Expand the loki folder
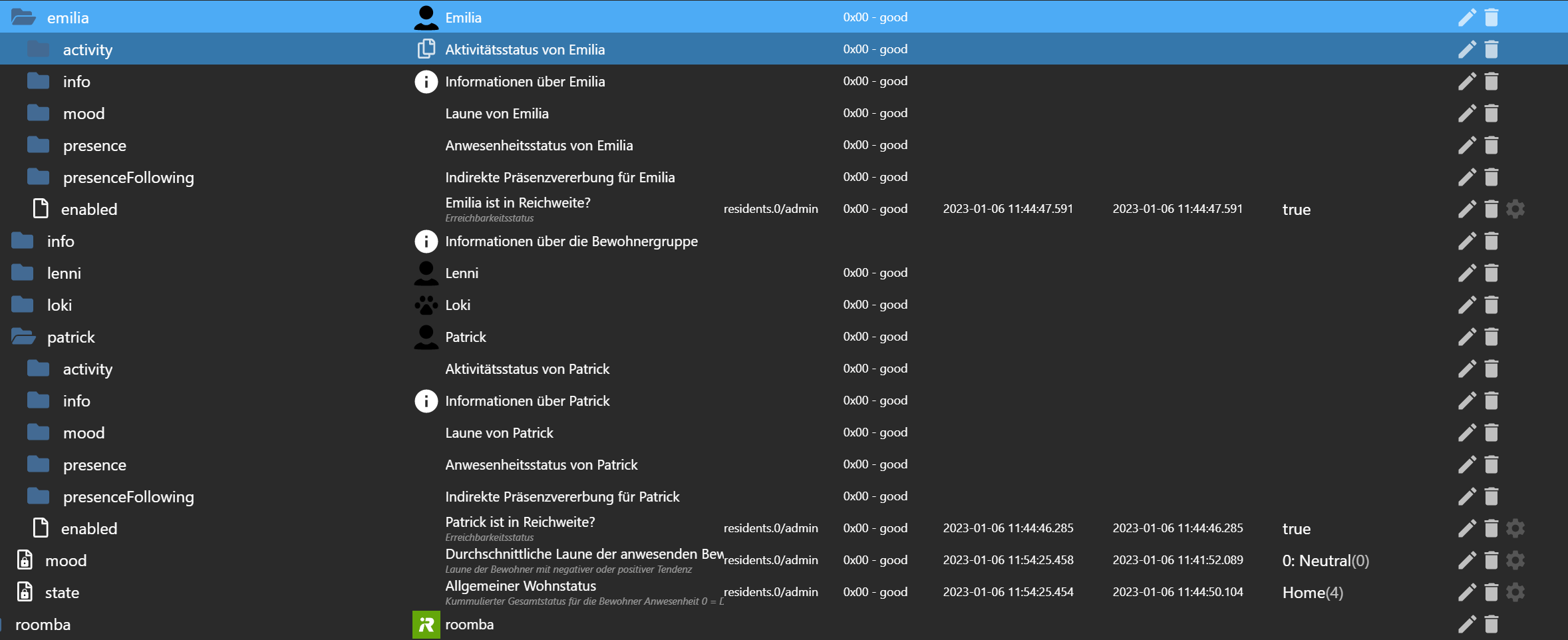This screenshot has height=640, width=1568. point(23,305)
